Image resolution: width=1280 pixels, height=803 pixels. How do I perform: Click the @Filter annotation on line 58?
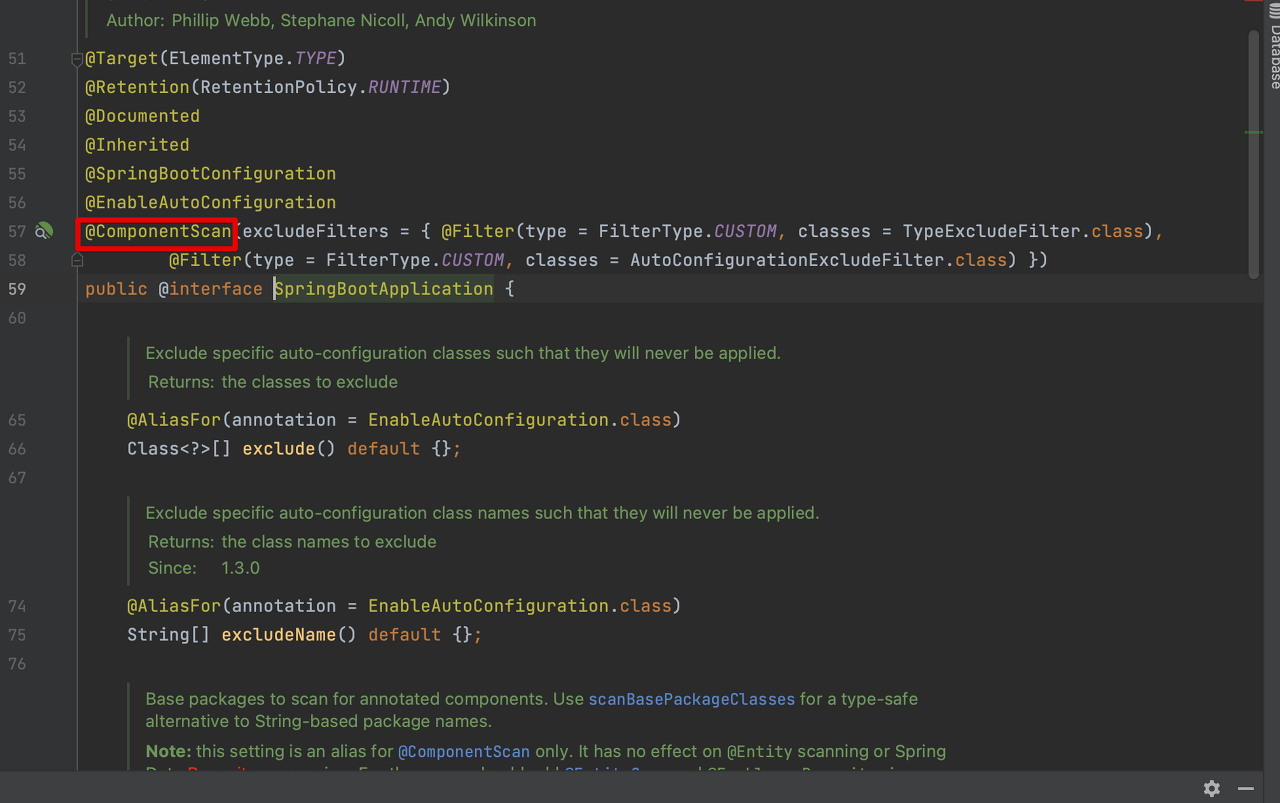205,260
